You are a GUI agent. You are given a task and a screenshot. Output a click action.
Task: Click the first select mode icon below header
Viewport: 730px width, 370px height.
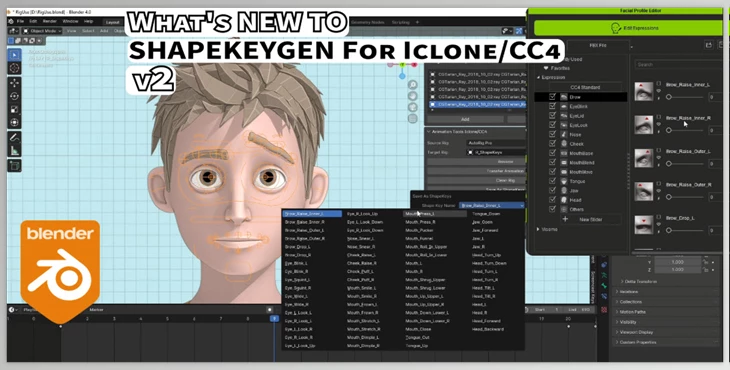(11, 40)
